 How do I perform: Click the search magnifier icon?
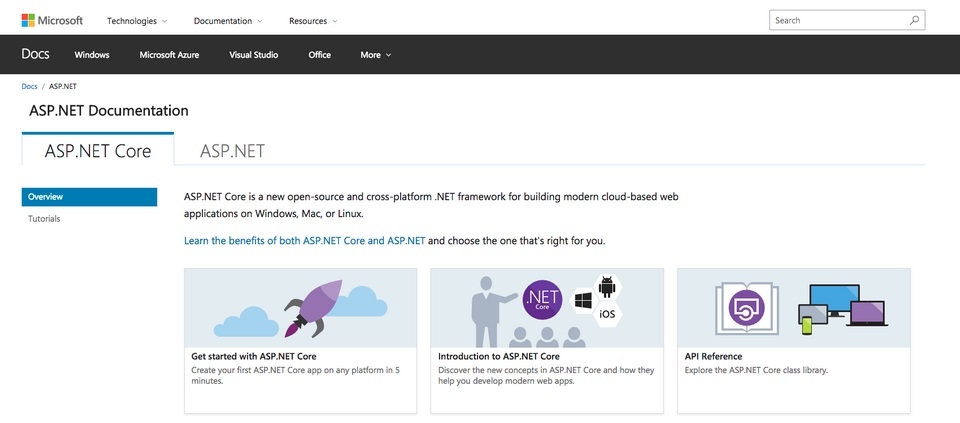click(915, 20)
